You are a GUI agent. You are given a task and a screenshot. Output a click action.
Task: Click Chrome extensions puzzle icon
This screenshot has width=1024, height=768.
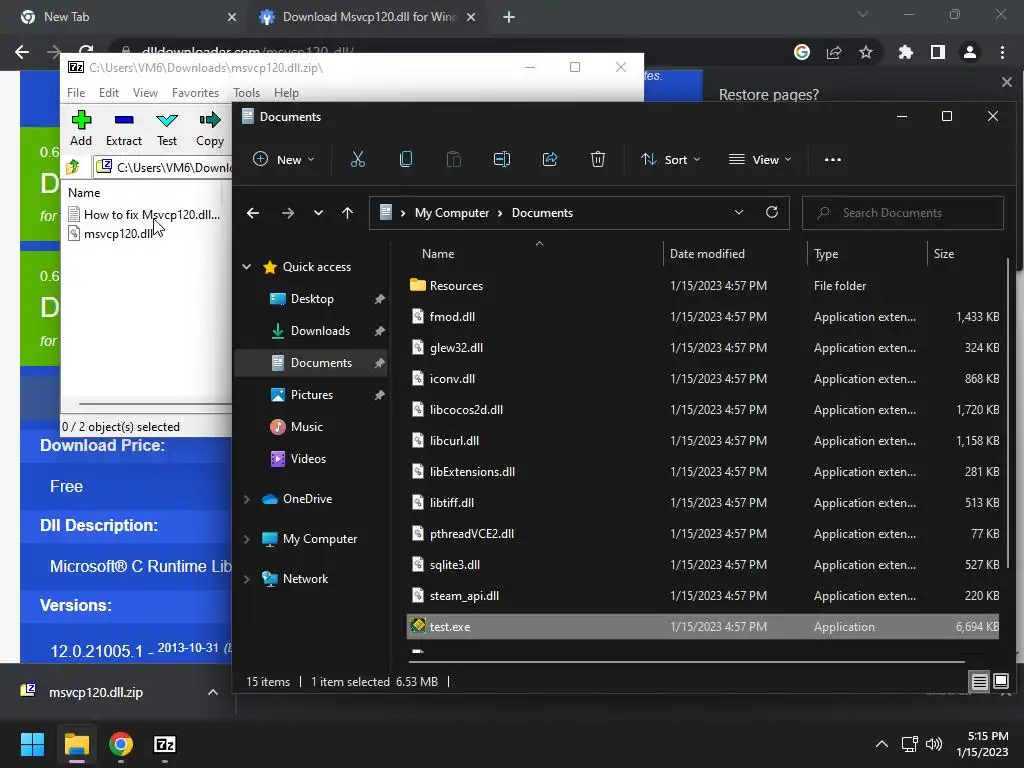[x=905, y=52]
